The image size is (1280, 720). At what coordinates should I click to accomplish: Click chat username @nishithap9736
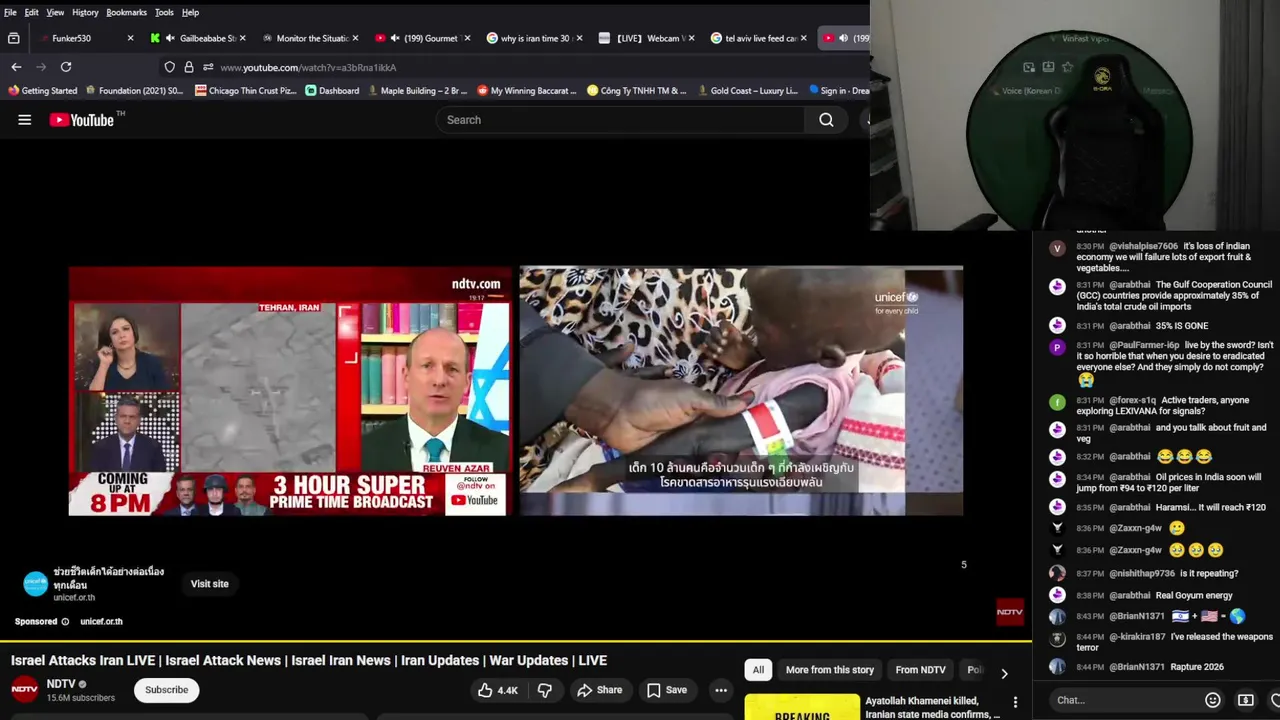[1142, 574]
